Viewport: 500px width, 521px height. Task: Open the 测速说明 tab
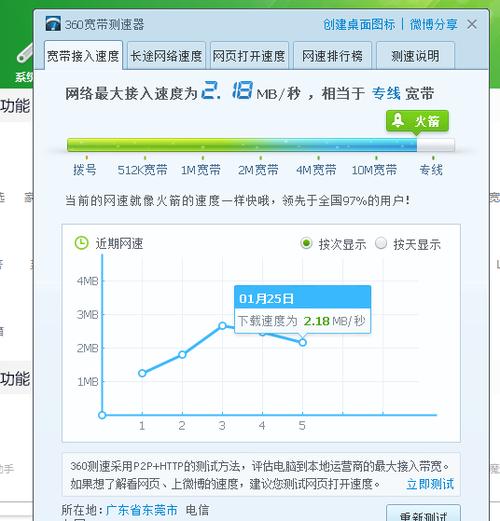(415, 56)
